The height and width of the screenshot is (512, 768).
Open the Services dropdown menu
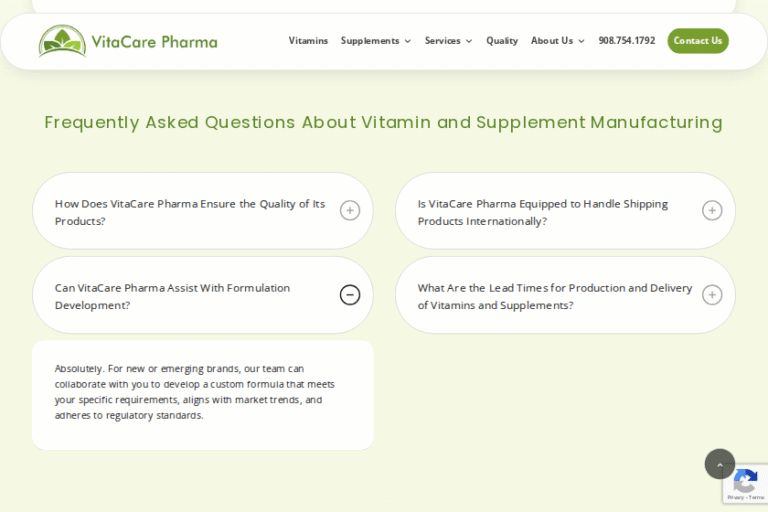448,41
